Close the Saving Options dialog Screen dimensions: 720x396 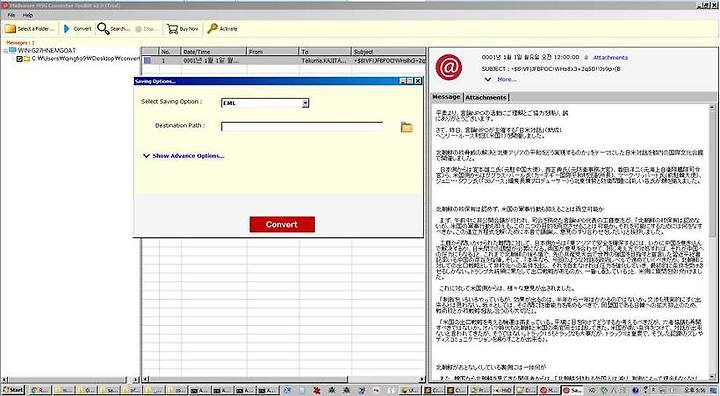[417, 81]
